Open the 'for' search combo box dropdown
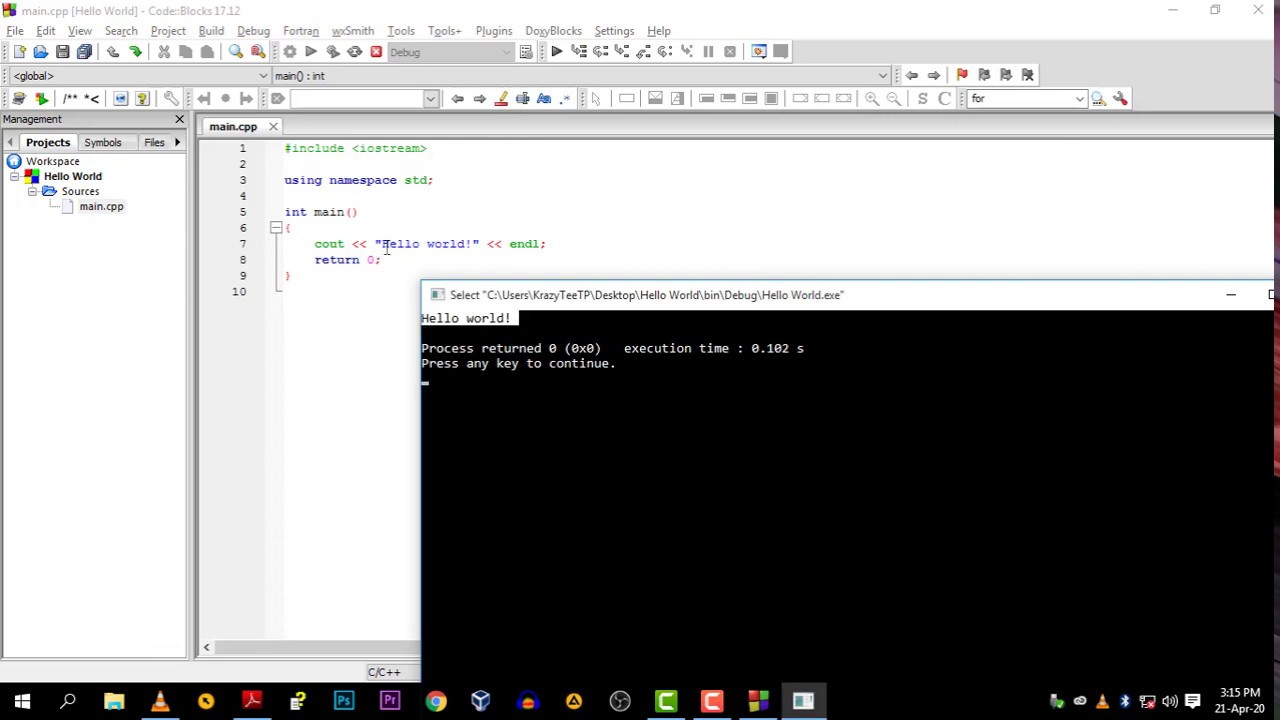The image size is (1280, 720). 1079,99
